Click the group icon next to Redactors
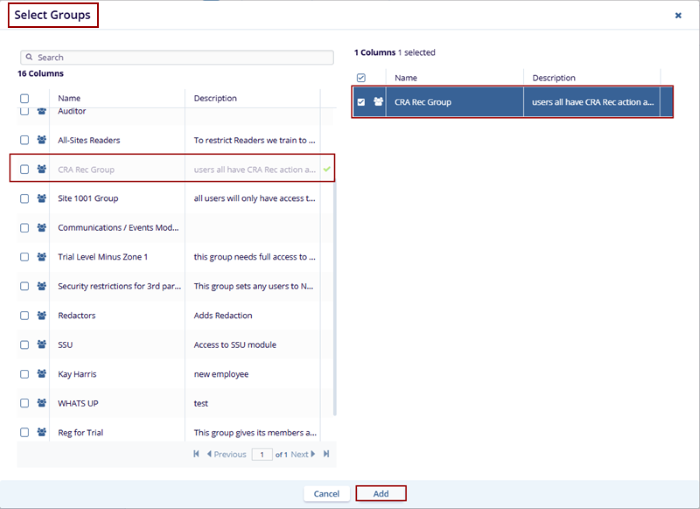This screenshot has width=700, height=509. [42, 315]
